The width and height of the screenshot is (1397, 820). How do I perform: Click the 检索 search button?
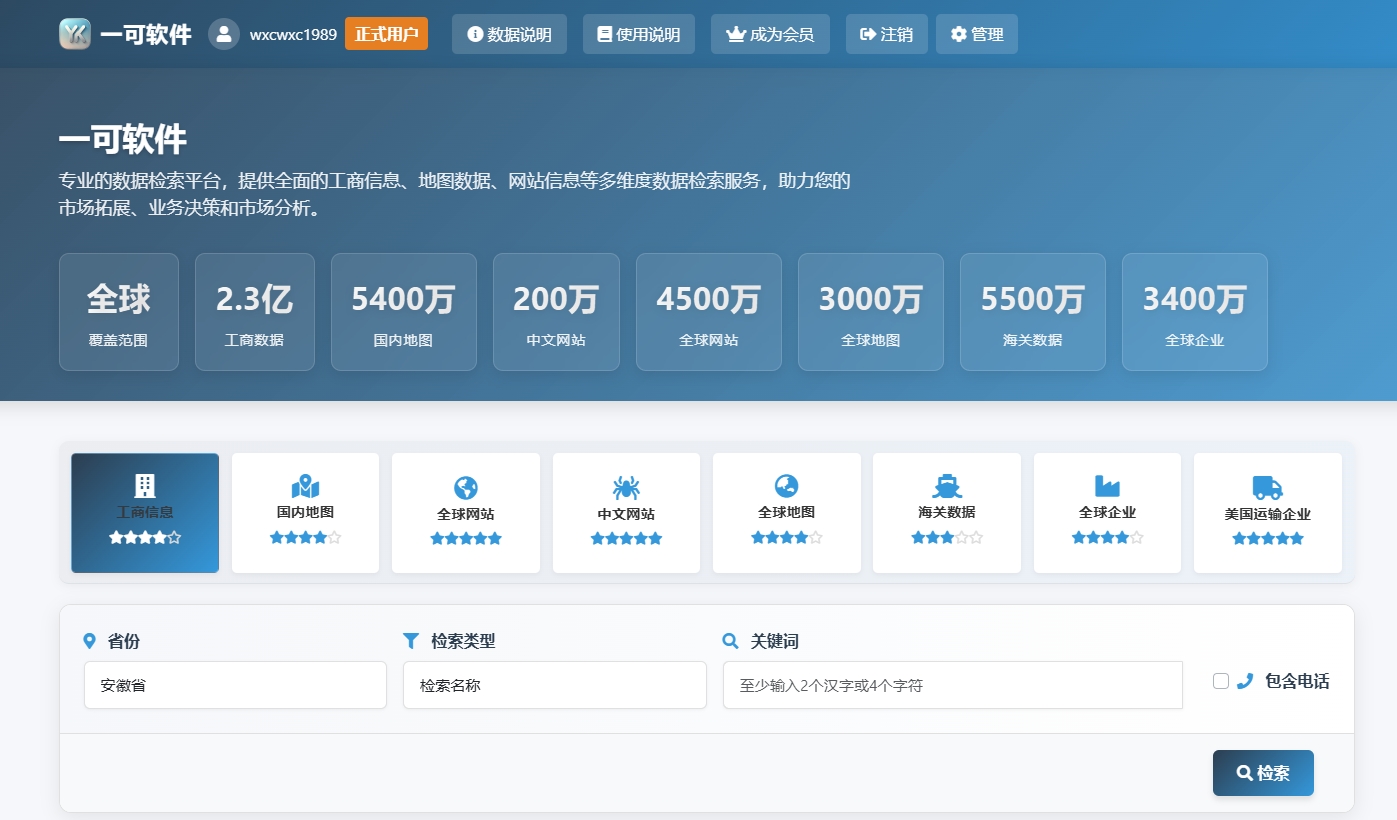tap(1263, 773)
